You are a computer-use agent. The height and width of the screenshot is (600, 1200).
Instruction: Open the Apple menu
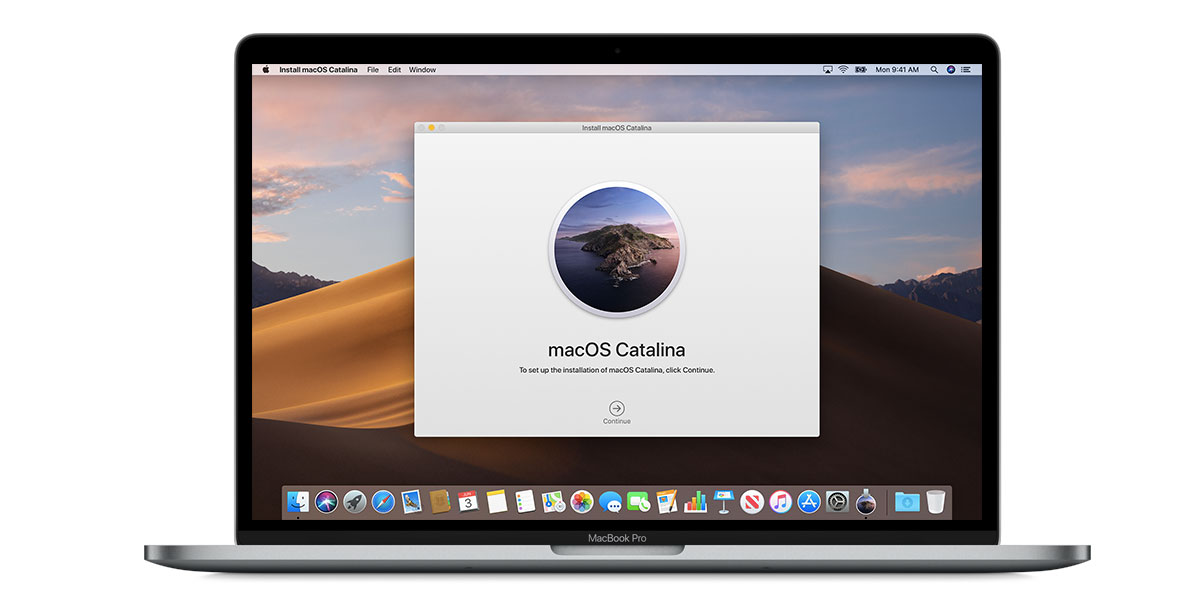point(266,70)
